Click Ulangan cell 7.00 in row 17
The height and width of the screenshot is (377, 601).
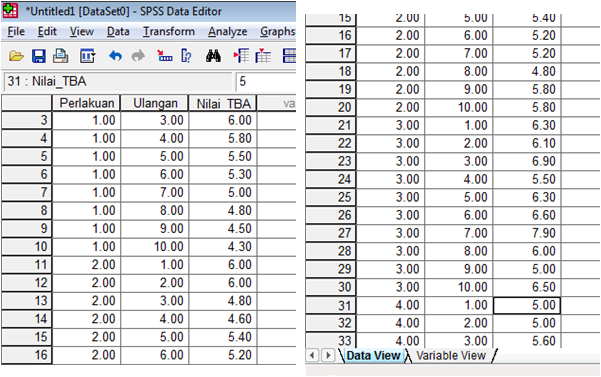(459, 53)
